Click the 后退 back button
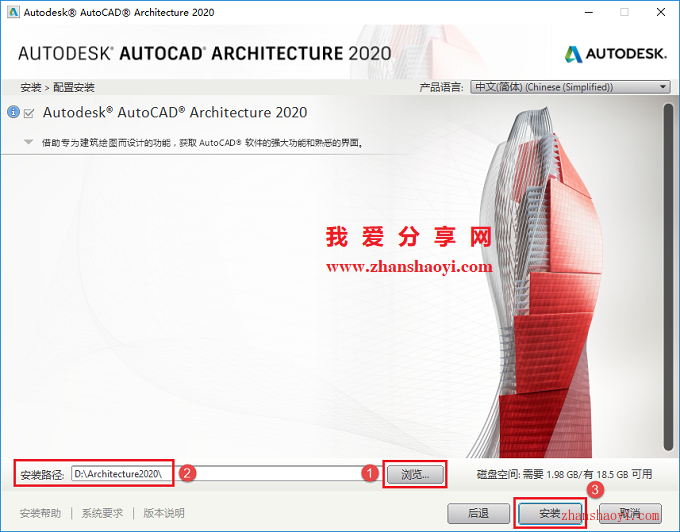This screenshot has height=532, width=680. pyautogui.click(x=478, y=513)
